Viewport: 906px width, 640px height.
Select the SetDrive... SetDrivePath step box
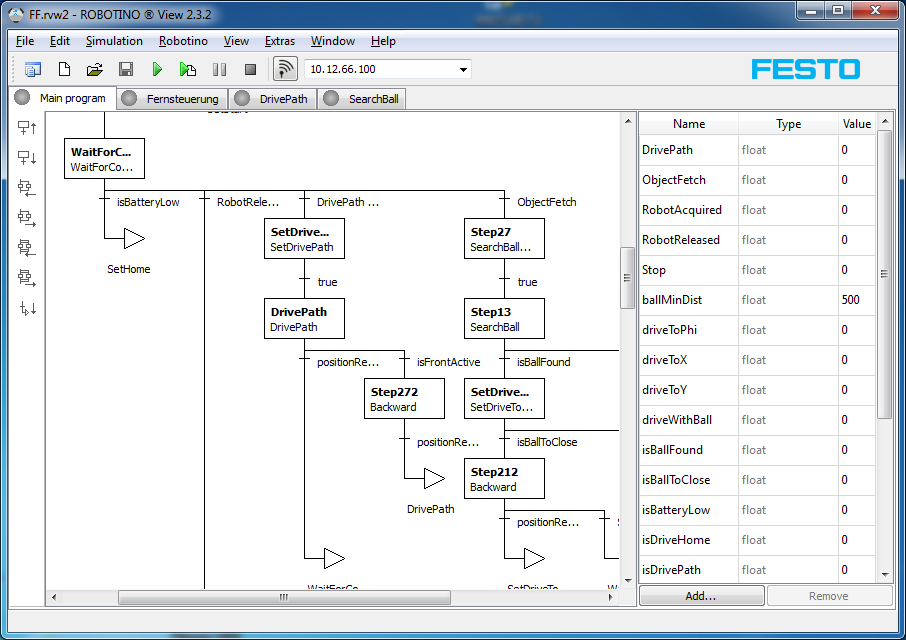click(305, 239)
